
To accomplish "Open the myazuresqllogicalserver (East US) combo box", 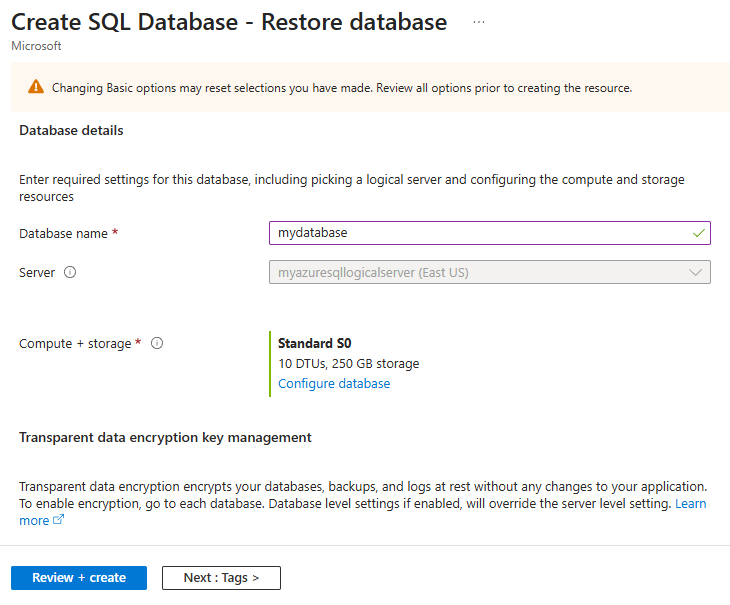I will [489, 272].
